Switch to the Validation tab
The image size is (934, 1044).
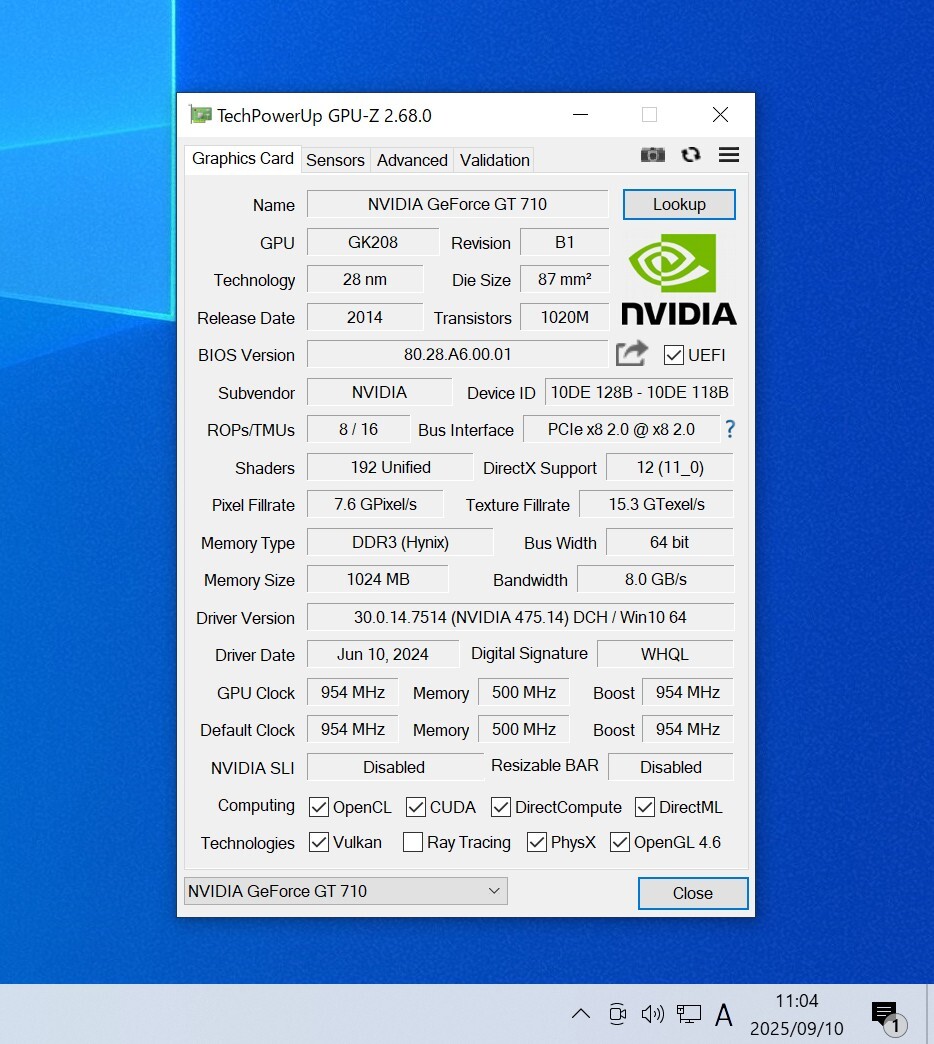point(495,160)
